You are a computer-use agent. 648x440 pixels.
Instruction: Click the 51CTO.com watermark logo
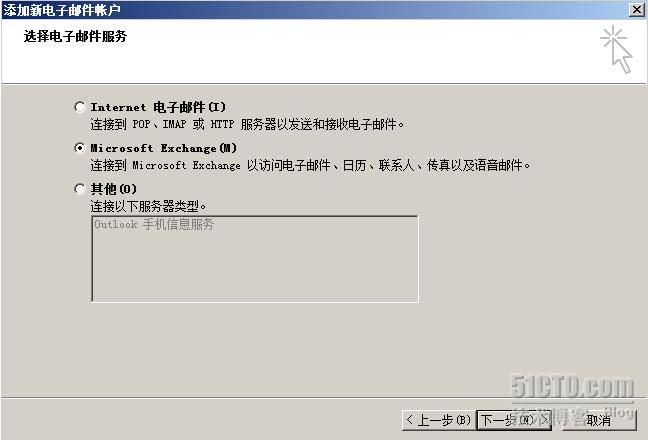click(572, 386)
